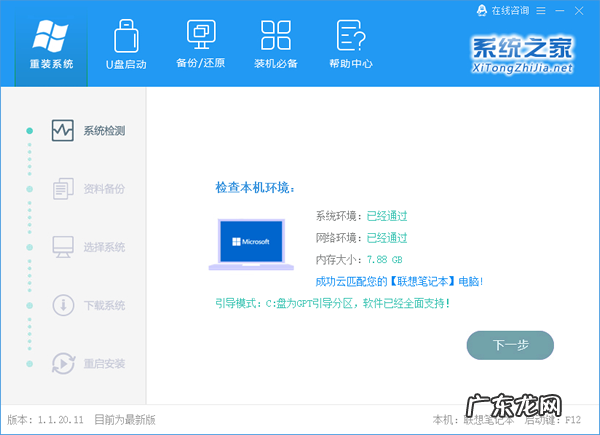Click the 下载系统 download icon

[63, 305]
